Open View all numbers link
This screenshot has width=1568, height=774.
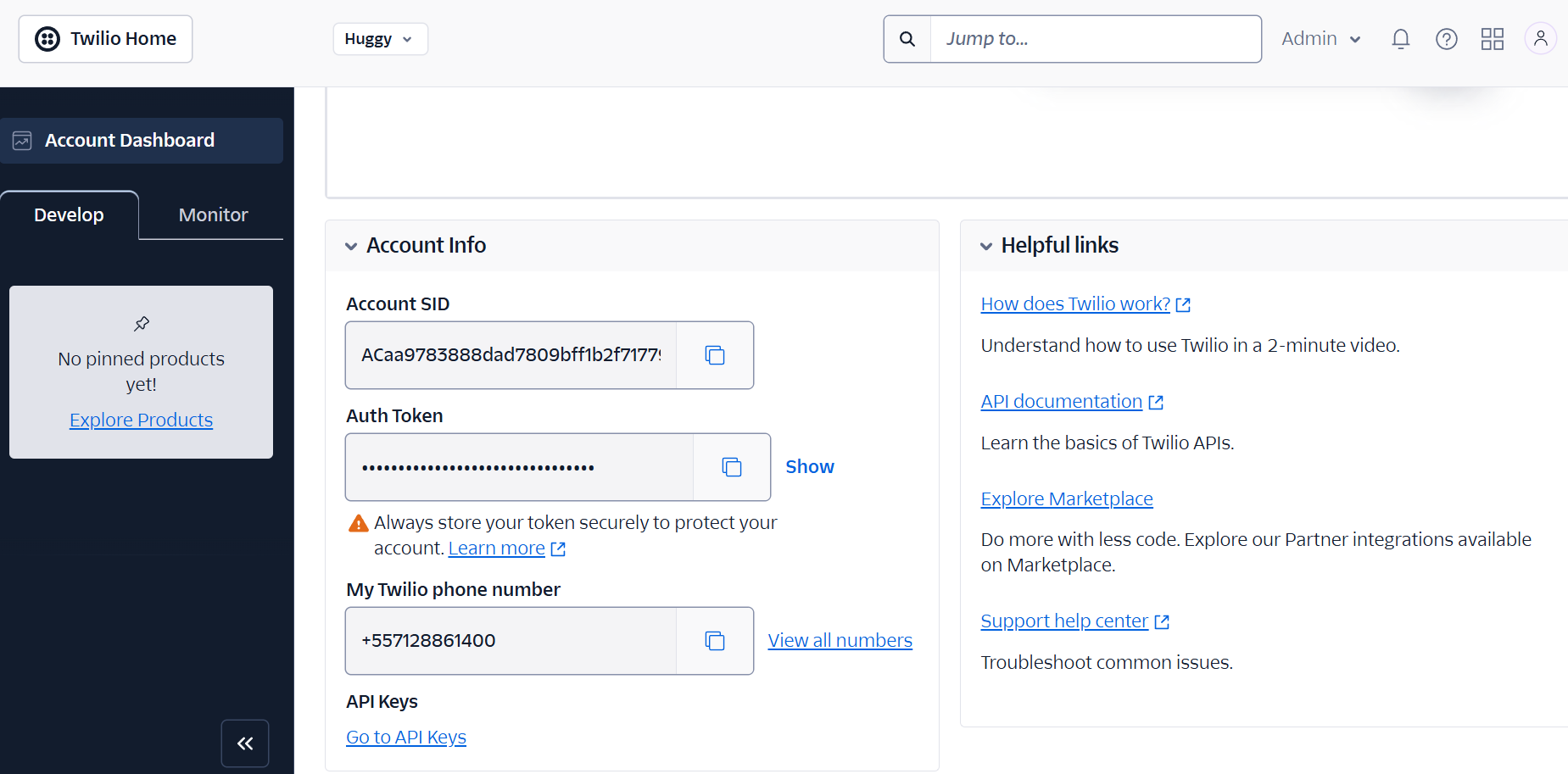point(840,641)
